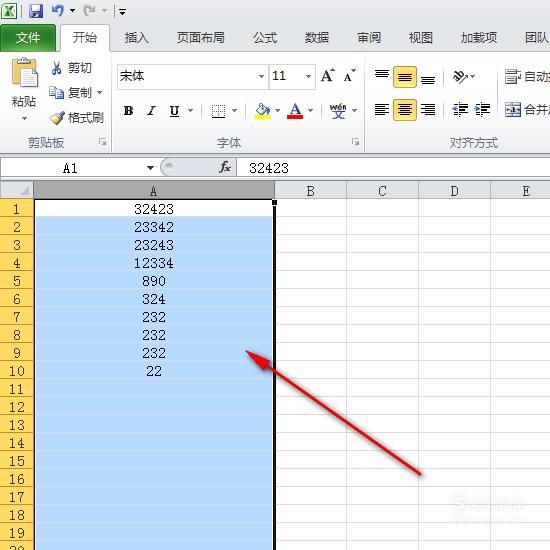The image size is (550, 550).
Task: Switch to the 插入 Insert tab
Action: [136, 38]
